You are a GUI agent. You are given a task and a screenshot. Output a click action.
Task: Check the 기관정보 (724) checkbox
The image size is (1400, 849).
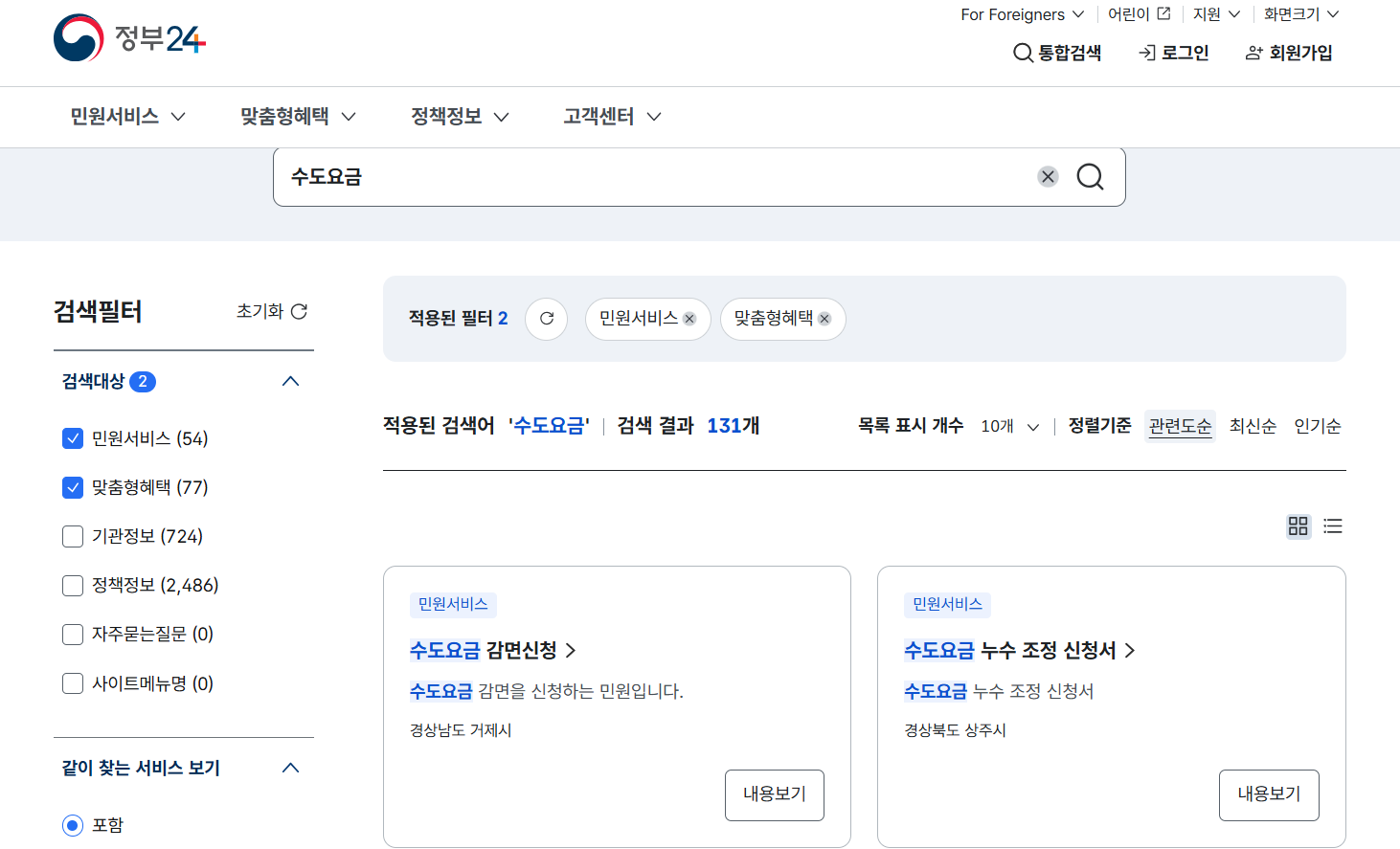[x=73, y=536]
